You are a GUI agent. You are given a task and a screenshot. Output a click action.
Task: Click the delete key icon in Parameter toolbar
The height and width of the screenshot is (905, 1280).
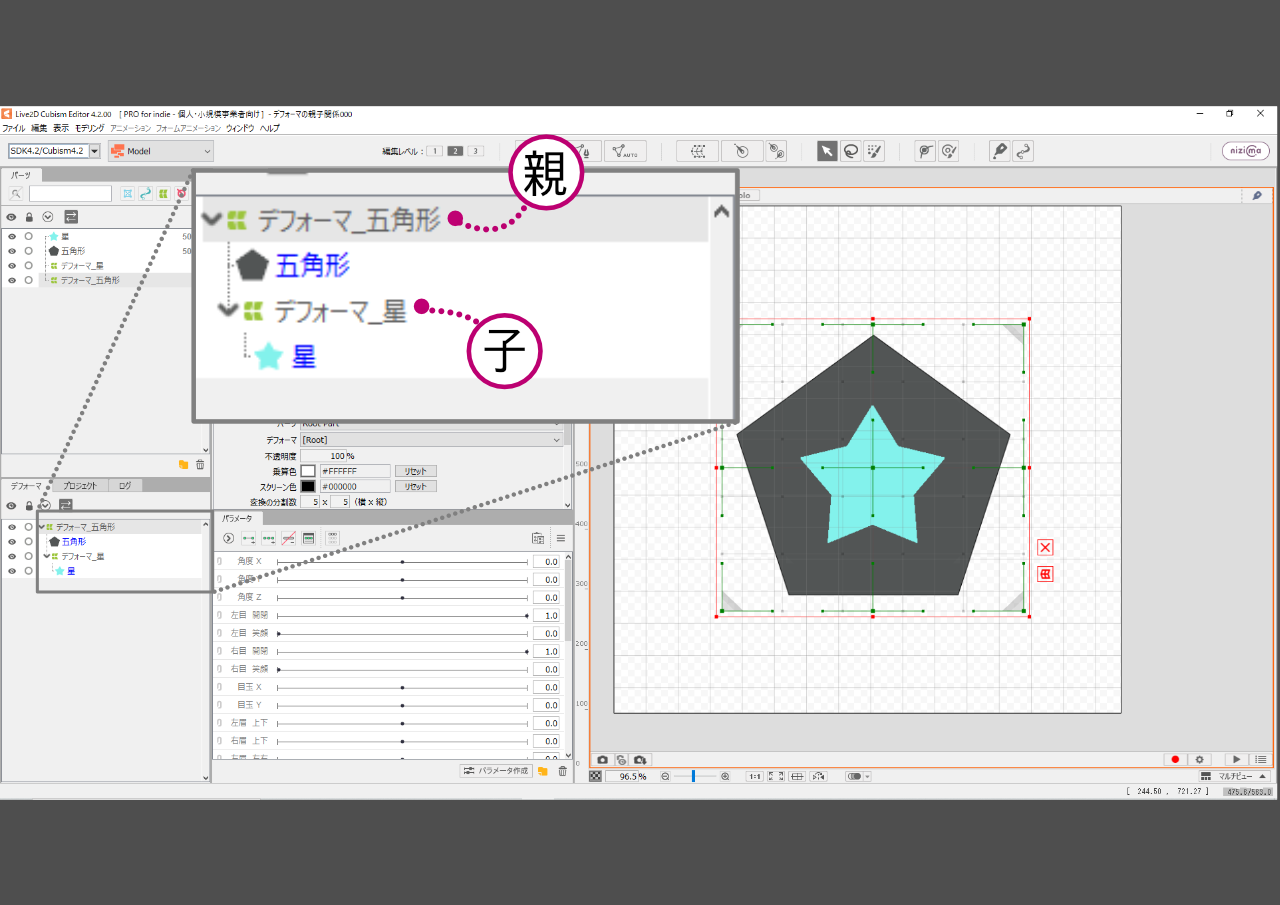click(289, 538)
